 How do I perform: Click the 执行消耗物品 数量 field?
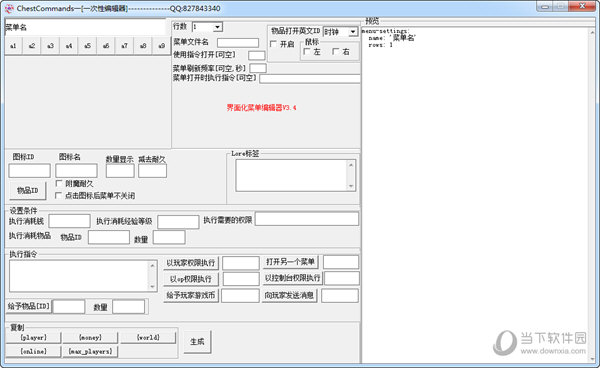pos(169,237)
